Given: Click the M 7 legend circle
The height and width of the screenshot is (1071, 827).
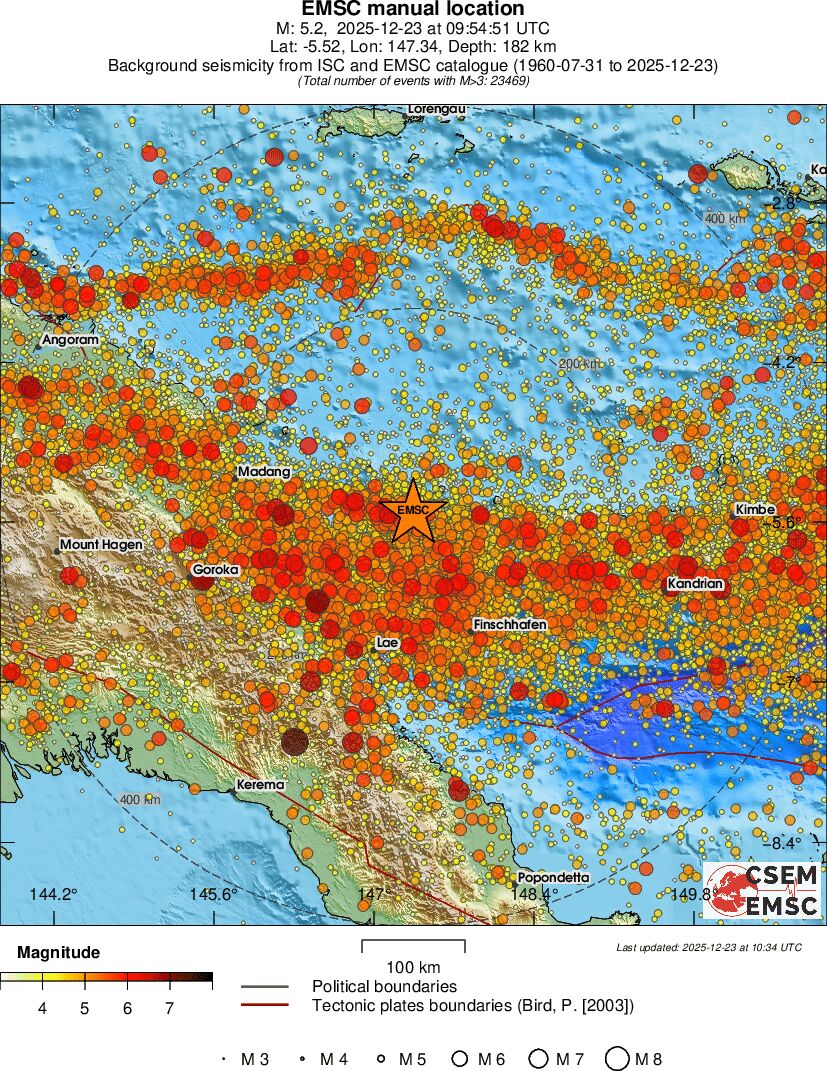Looking at the screenshot, I should click(539, 1059).
